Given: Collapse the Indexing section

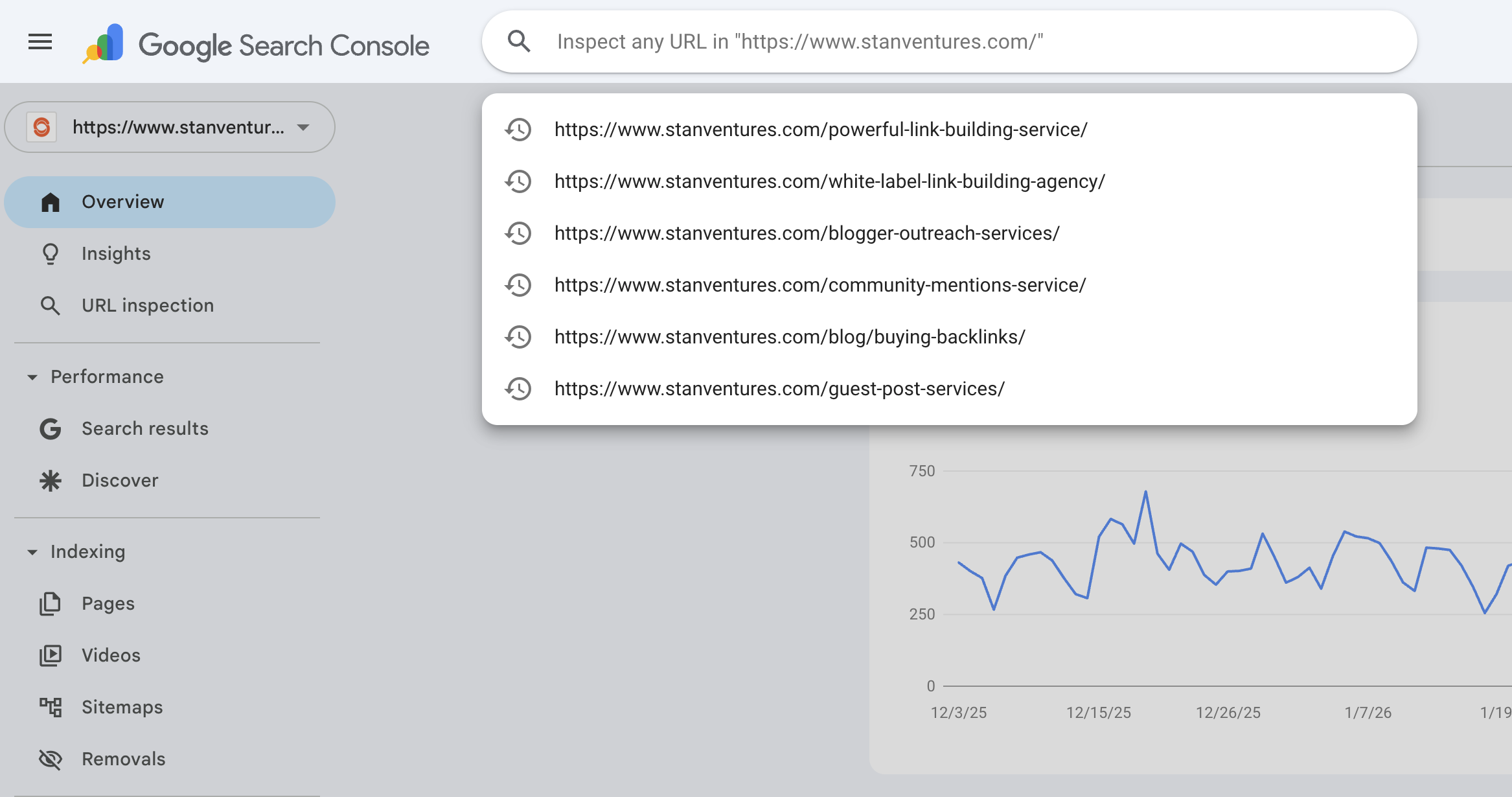Looking at the screenshot, I should [x=31, y=551].
